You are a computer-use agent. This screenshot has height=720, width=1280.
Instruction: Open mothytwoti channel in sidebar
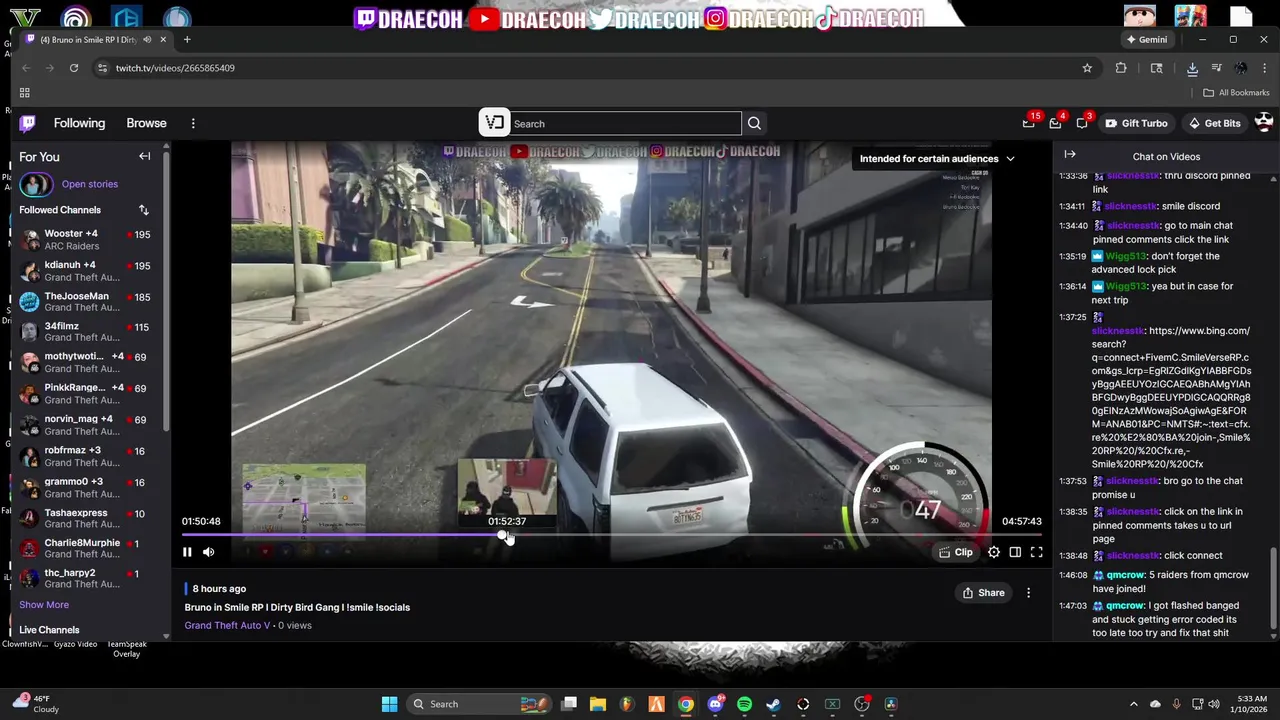pyautogui.click(x=84, y=363)
